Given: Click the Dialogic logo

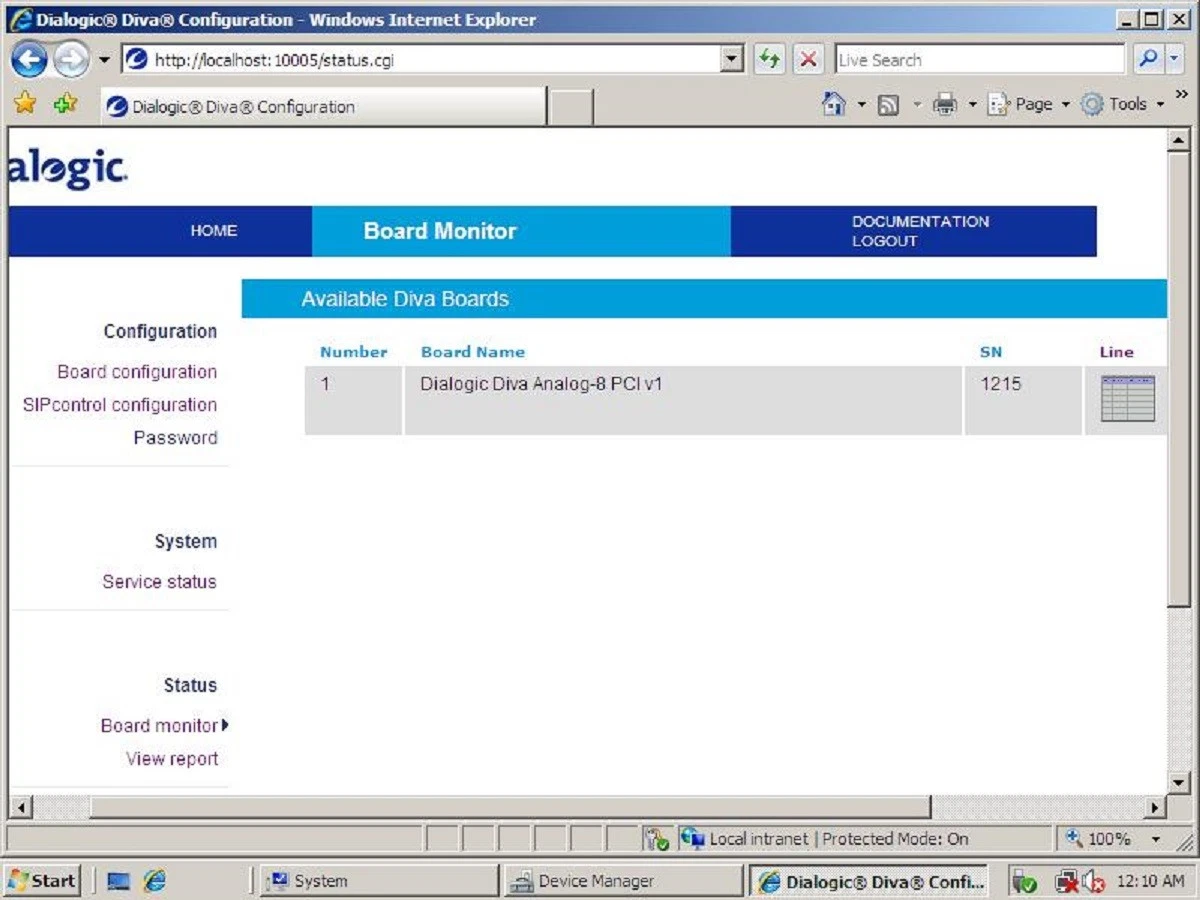Looking at the screenshot, I should click(x=68, y=170).
